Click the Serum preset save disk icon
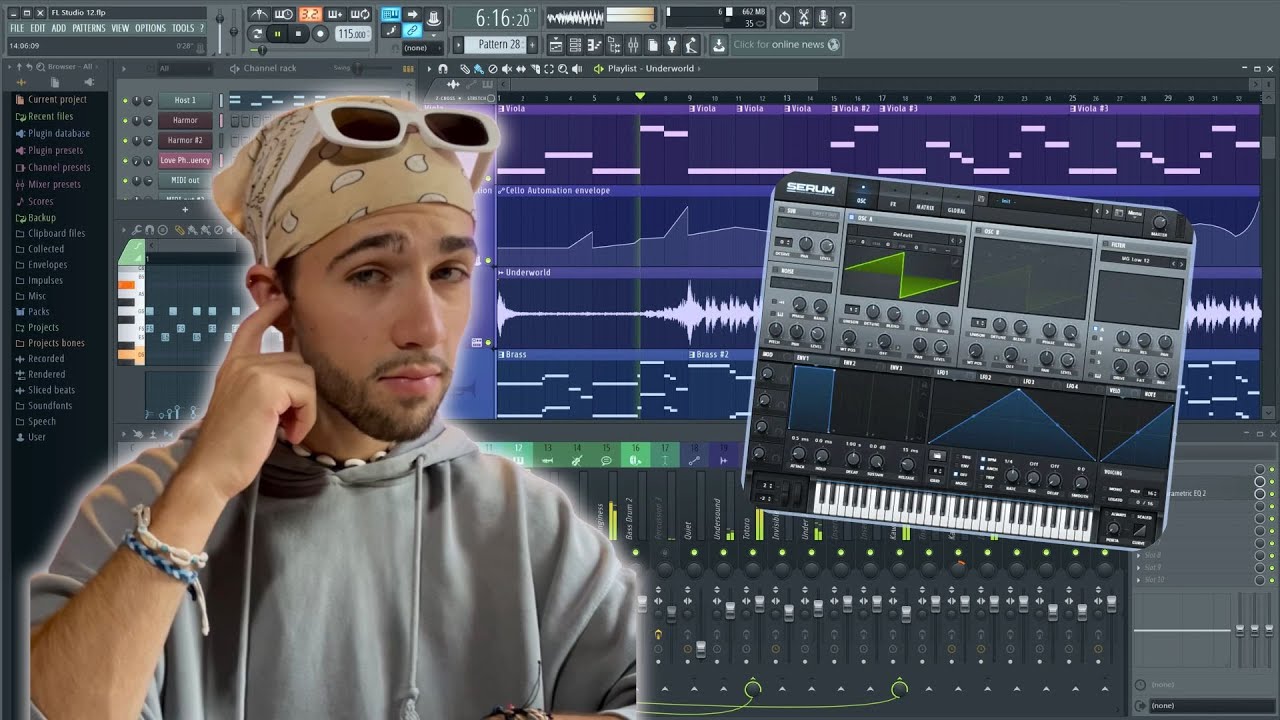This screenshot has width=1280, height=720. coord(980,198)
